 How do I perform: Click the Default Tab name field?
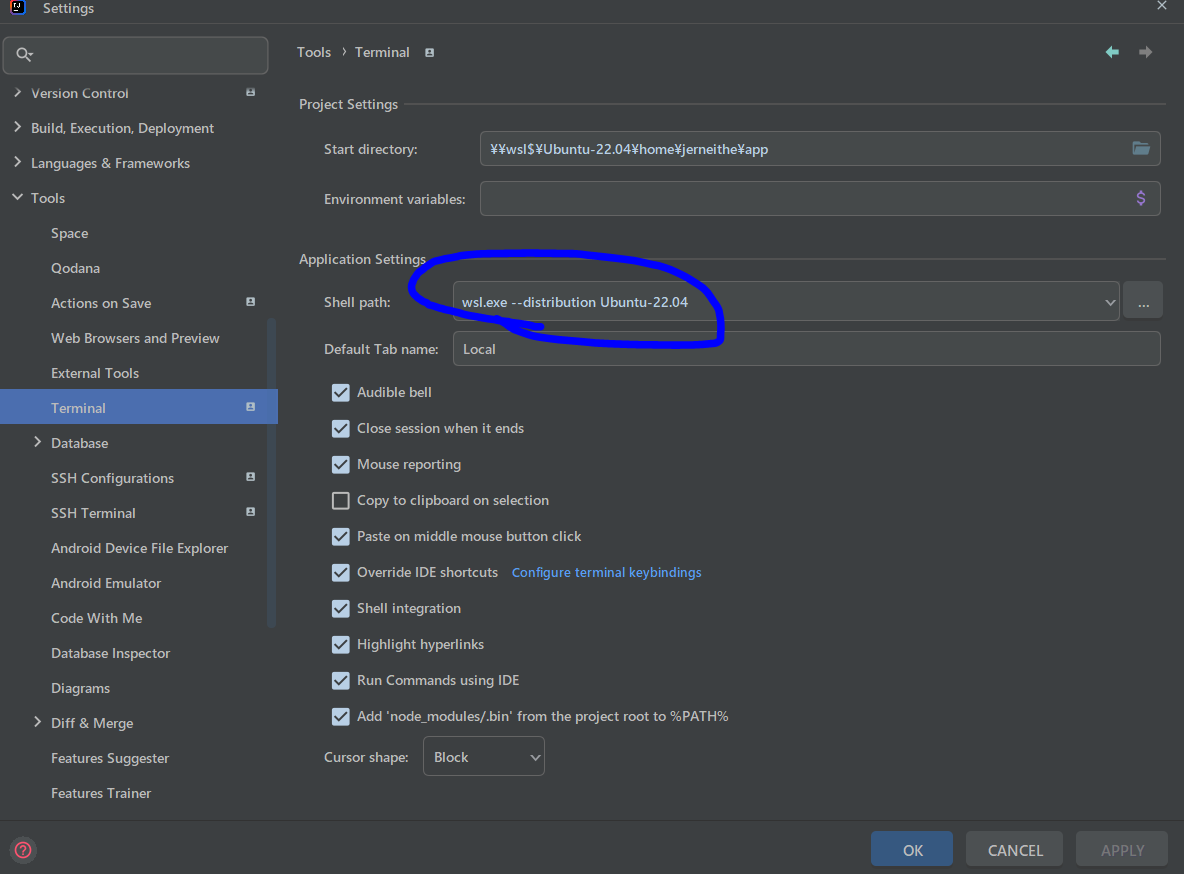(806, 349)
